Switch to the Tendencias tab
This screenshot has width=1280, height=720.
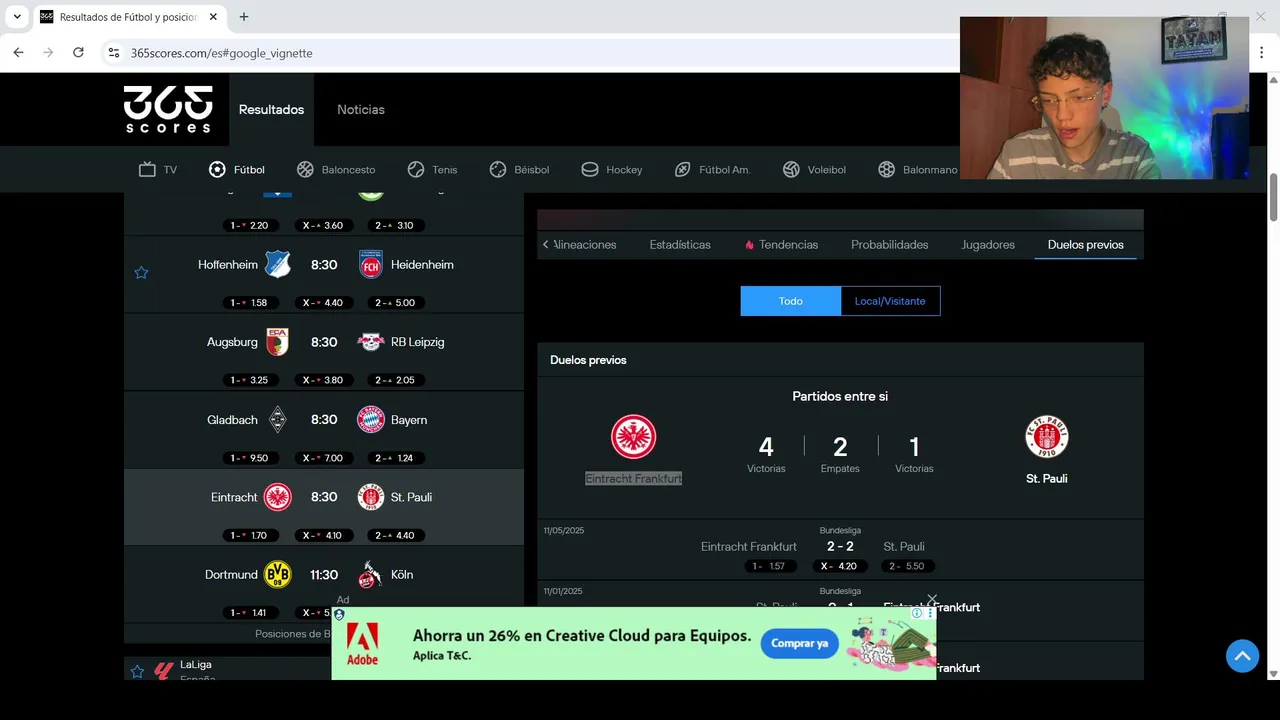781,244
